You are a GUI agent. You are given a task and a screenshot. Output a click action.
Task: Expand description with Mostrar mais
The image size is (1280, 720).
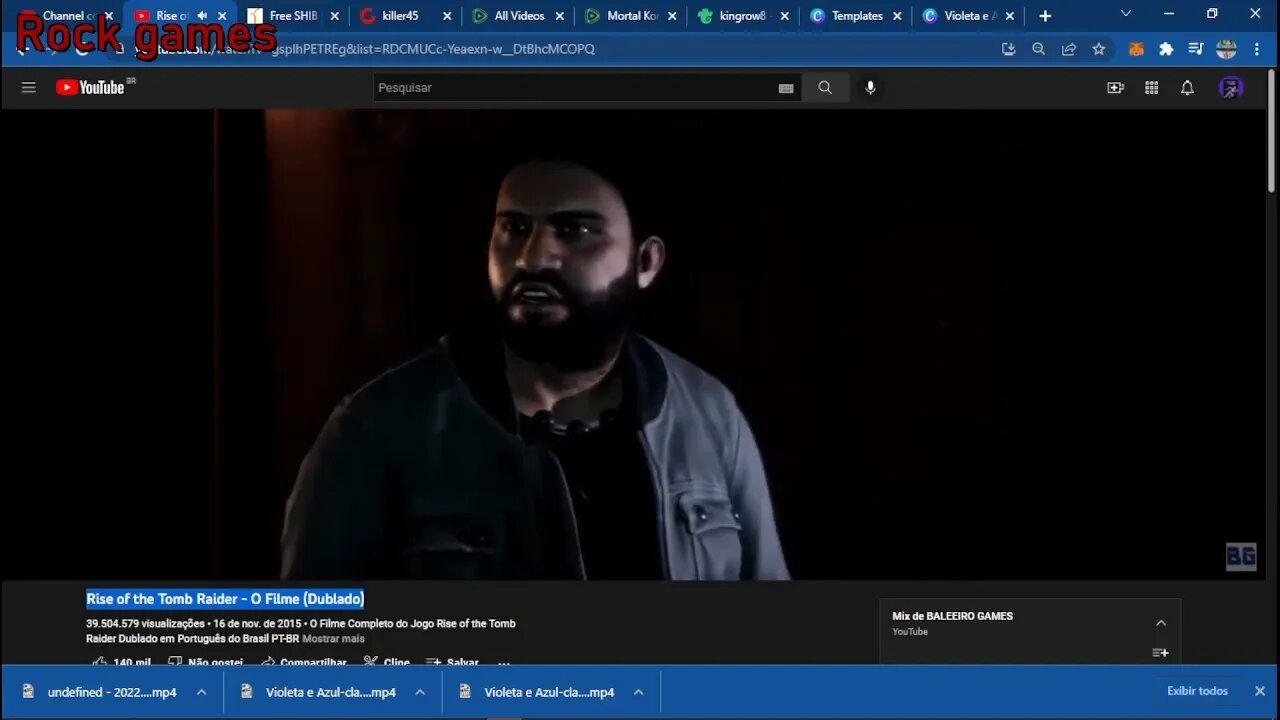pos(333,639)
